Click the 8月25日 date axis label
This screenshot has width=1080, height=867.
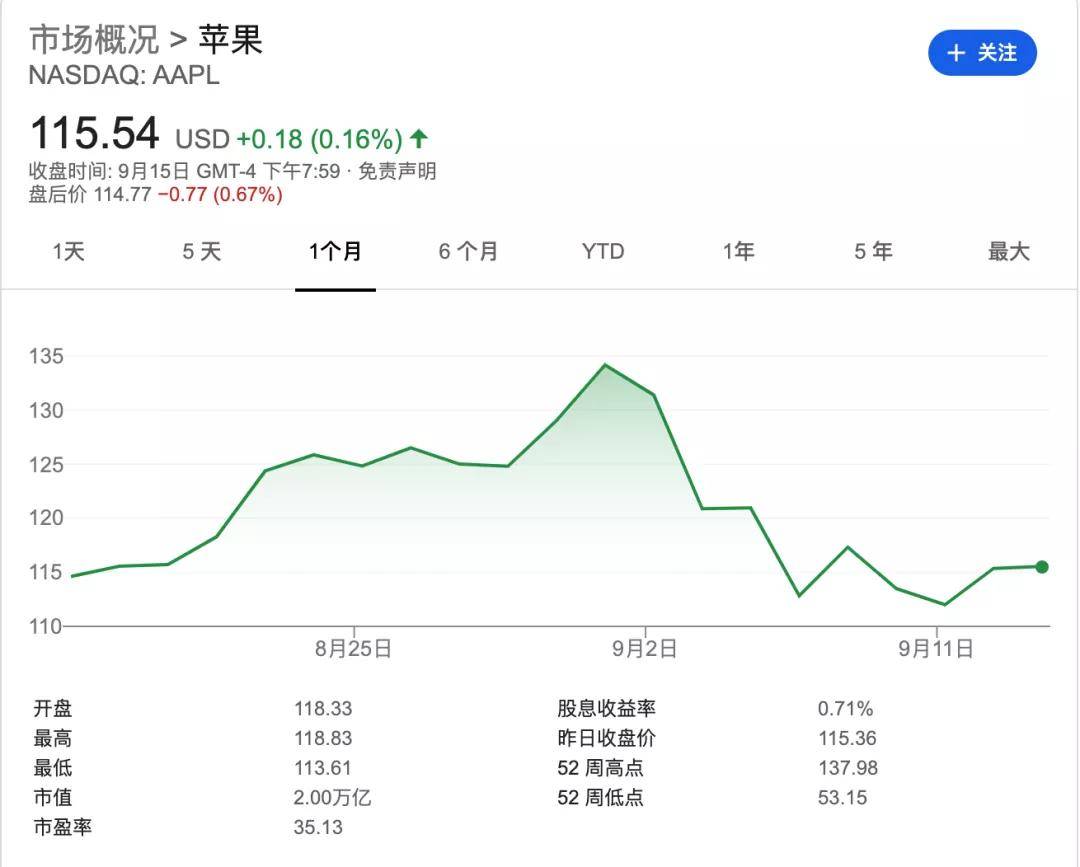pos(353,649)
